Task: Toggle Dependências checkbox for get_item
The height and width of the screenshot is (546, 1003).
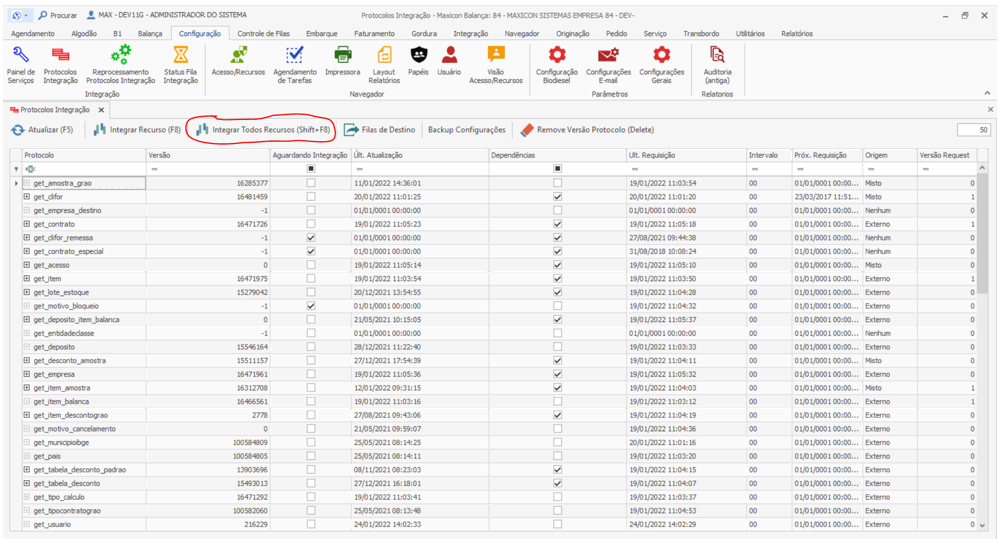Action: [558, 279]
